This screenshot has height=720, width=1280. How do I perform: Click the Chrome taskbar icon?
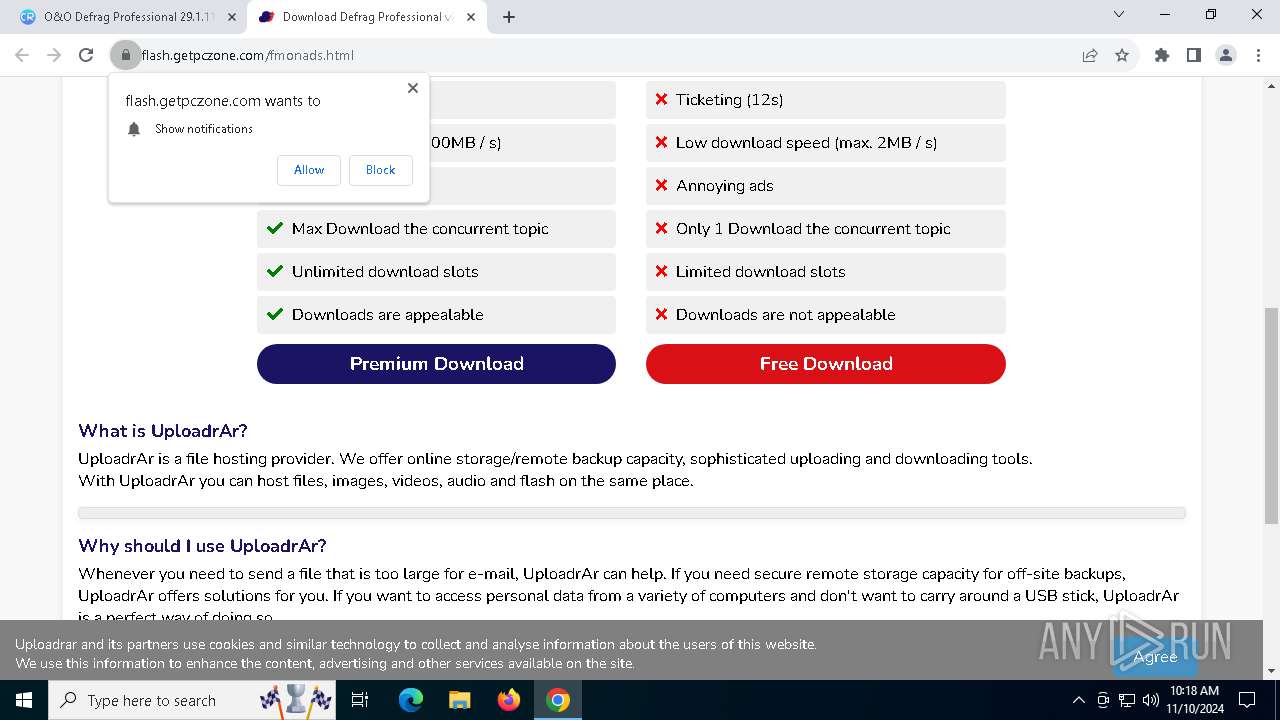click(558, 700)
